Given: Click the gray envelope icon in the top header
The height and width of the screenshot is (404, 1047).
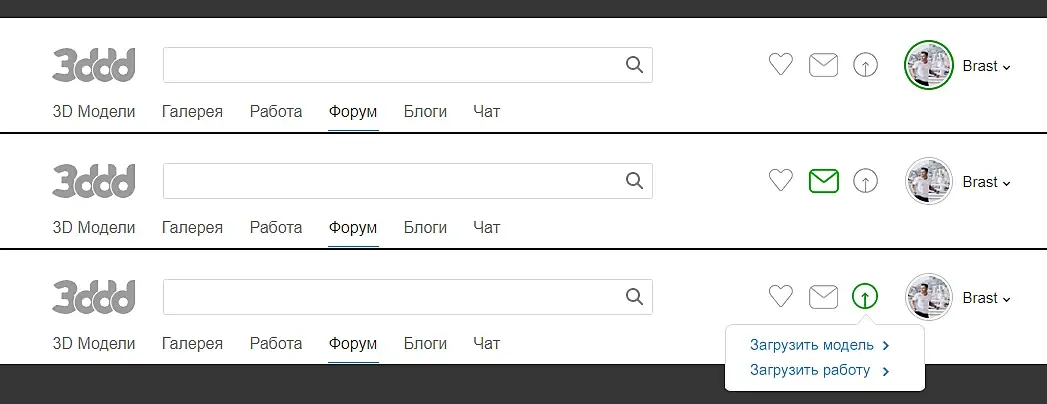Looking at the screenshot, I should point(823,65).
